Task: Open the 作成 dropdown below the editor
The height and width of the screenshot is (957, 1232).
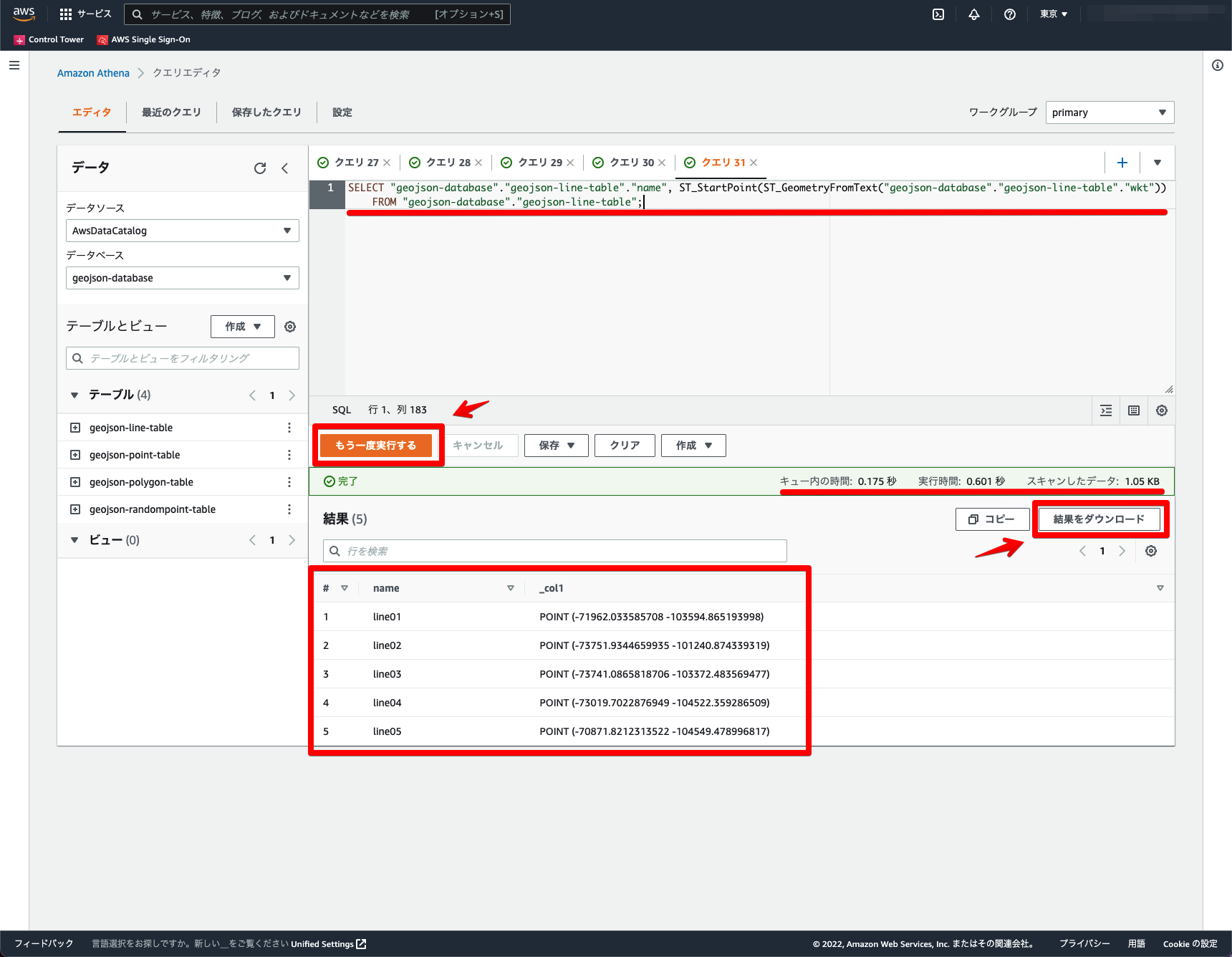Action: [x=693, y=446]
